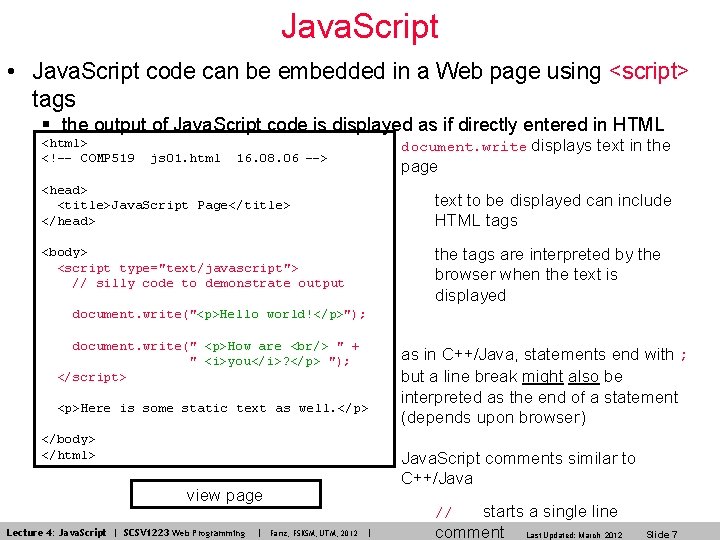Click the red '<script>' tag text in bullet
The width and height of the screenshot is (720, 540).
point(649,71)
